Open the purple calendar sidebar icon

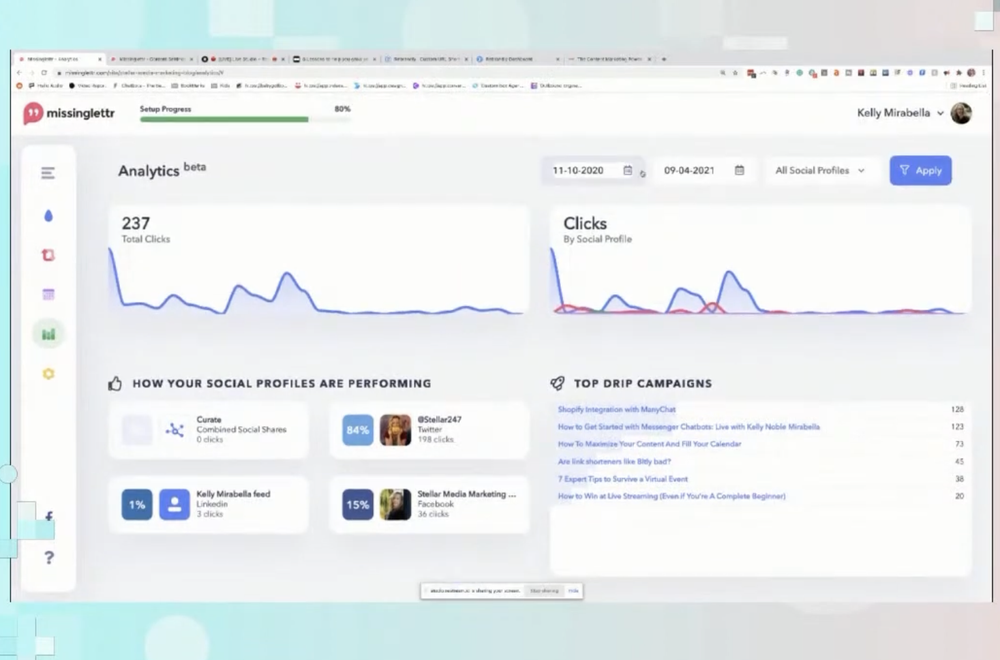pos(48,295)
